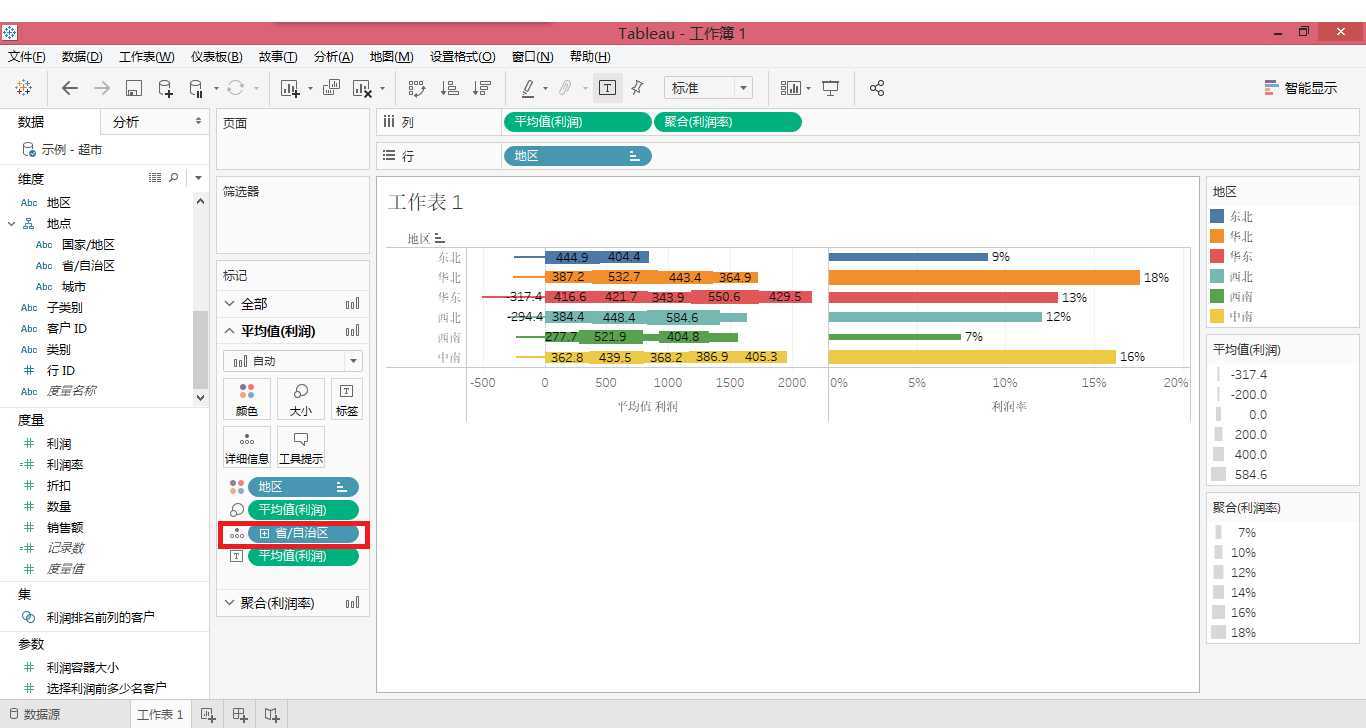The height and width of the screenshot is (728, 1366).
Task: Collapse the 地点 hierarchy
Action: [x=11, y=223]
